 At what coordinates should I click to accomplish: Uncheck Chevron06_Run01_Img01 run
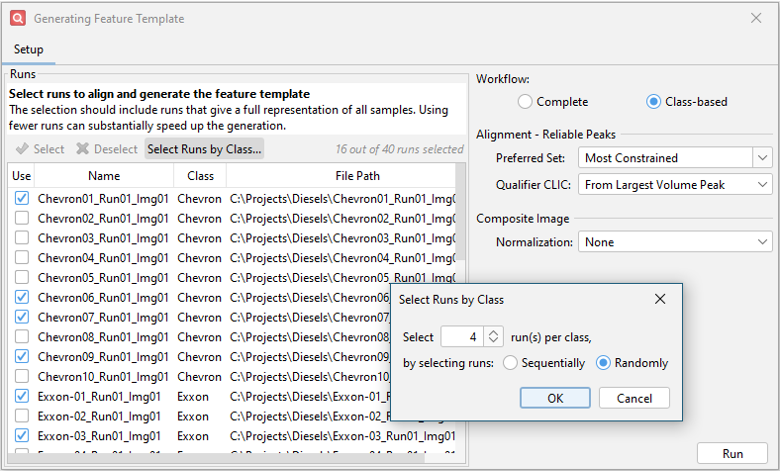pyautogui.click(x=21, y=297)
